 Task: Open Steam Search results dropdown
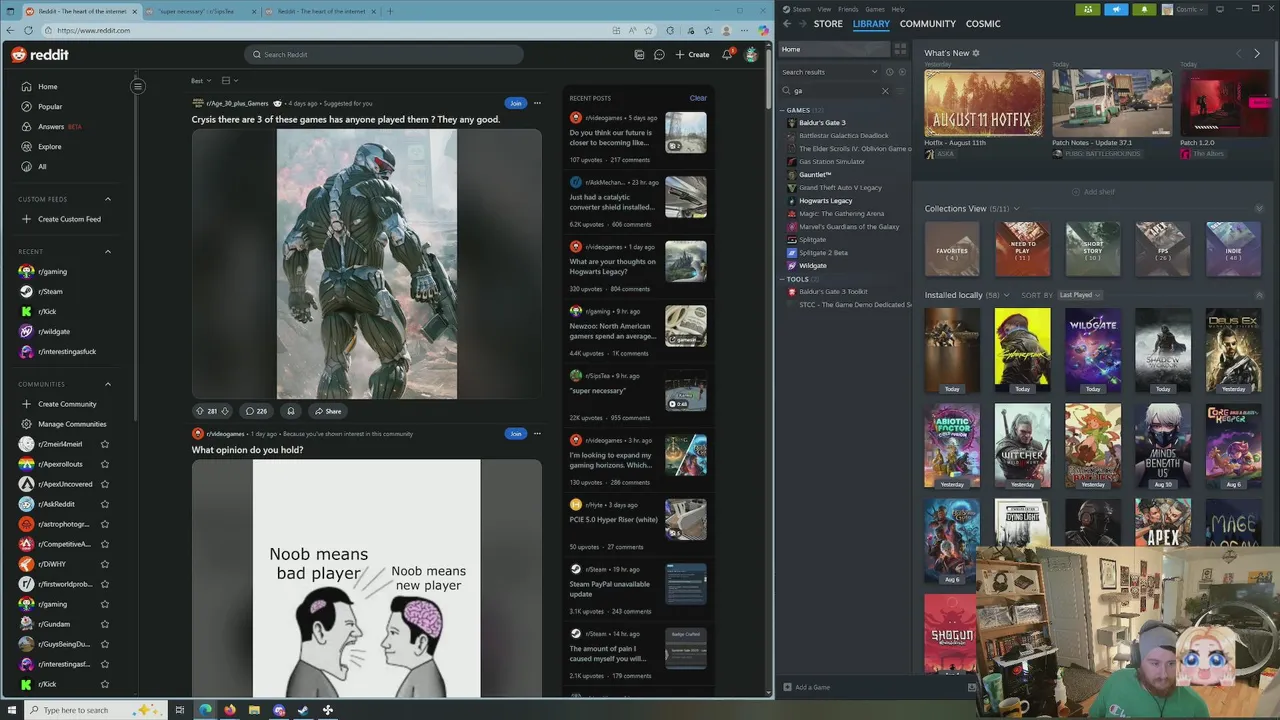[x=830, y=72]
